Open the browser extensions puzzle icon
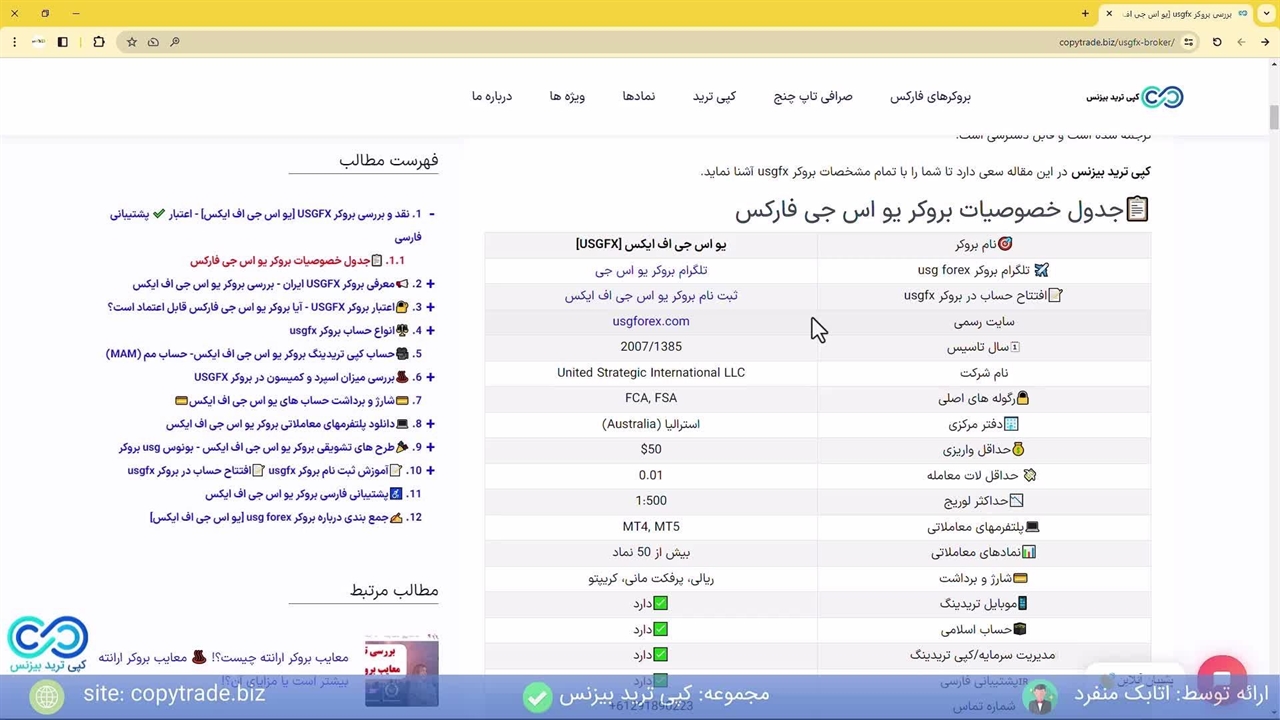 point(98,42)
